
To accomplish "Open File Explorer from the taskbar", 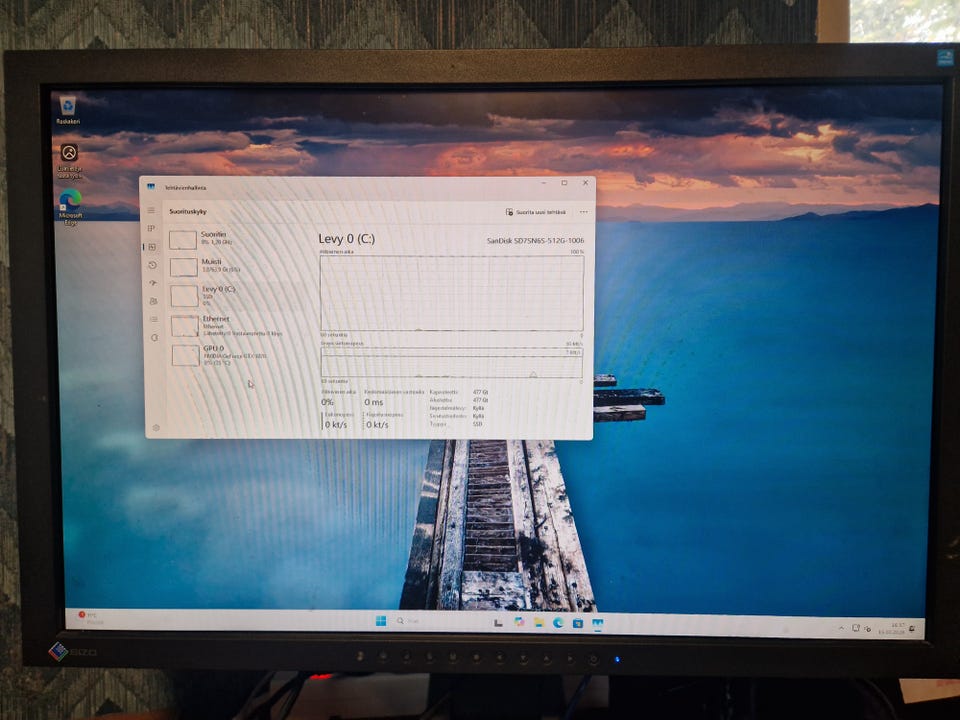I will (539, 623).
